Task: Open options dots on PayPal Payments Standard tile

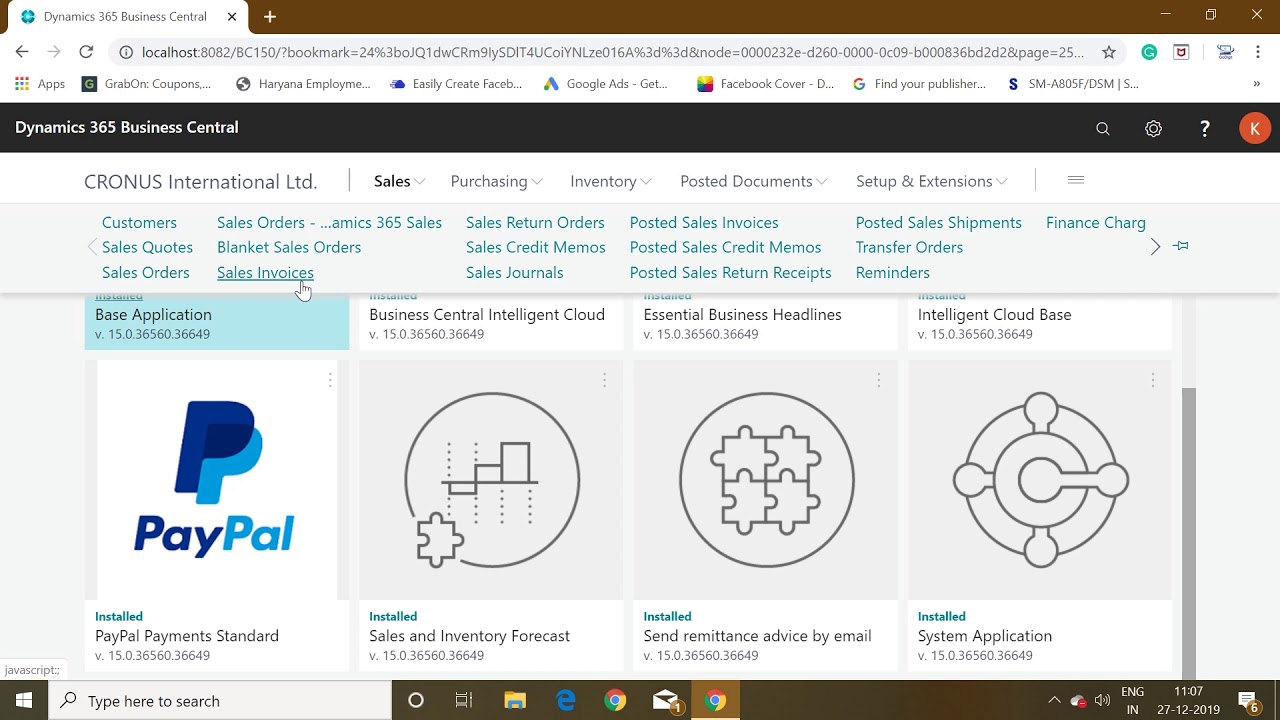Action: click(330, 380)
